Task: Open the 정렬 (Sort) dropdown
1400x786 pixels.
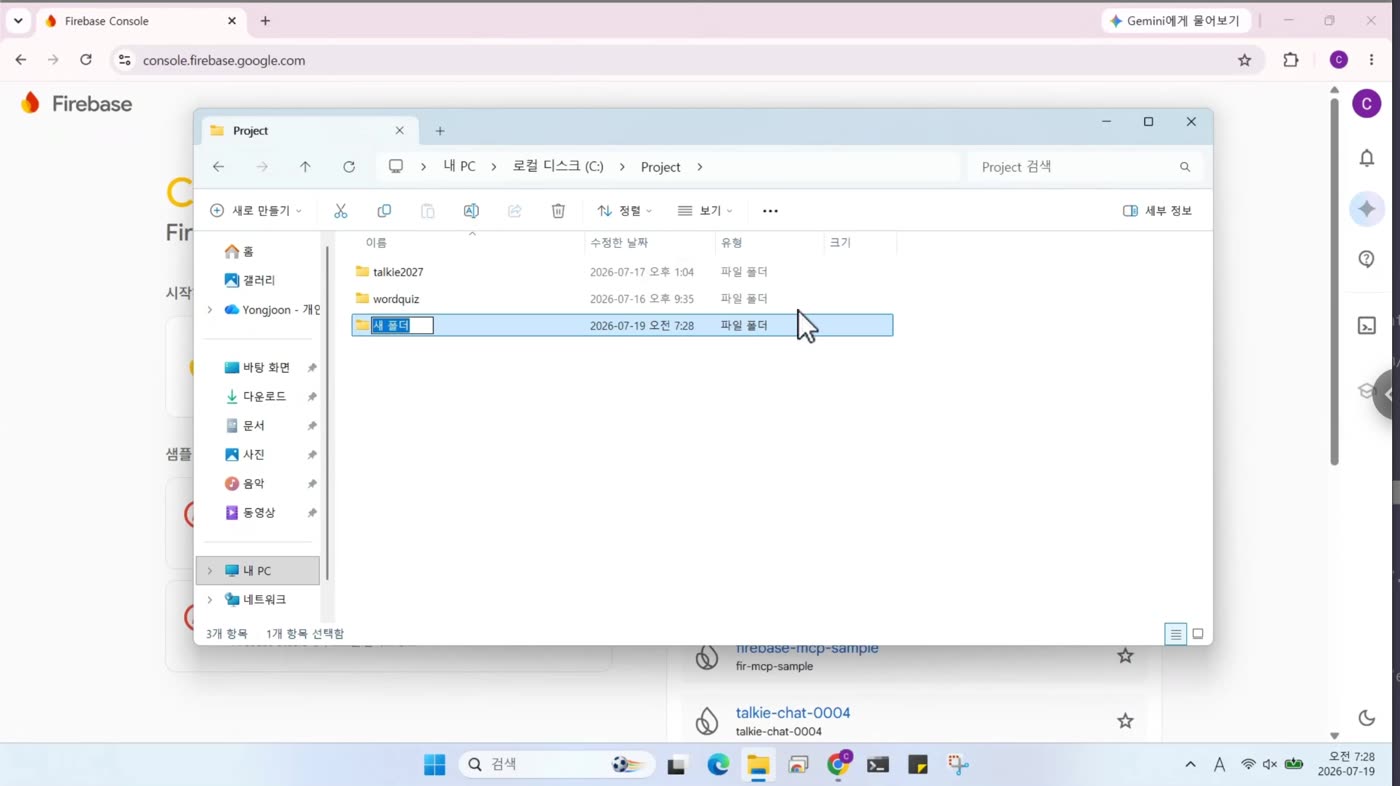Action: click(625, 211)
